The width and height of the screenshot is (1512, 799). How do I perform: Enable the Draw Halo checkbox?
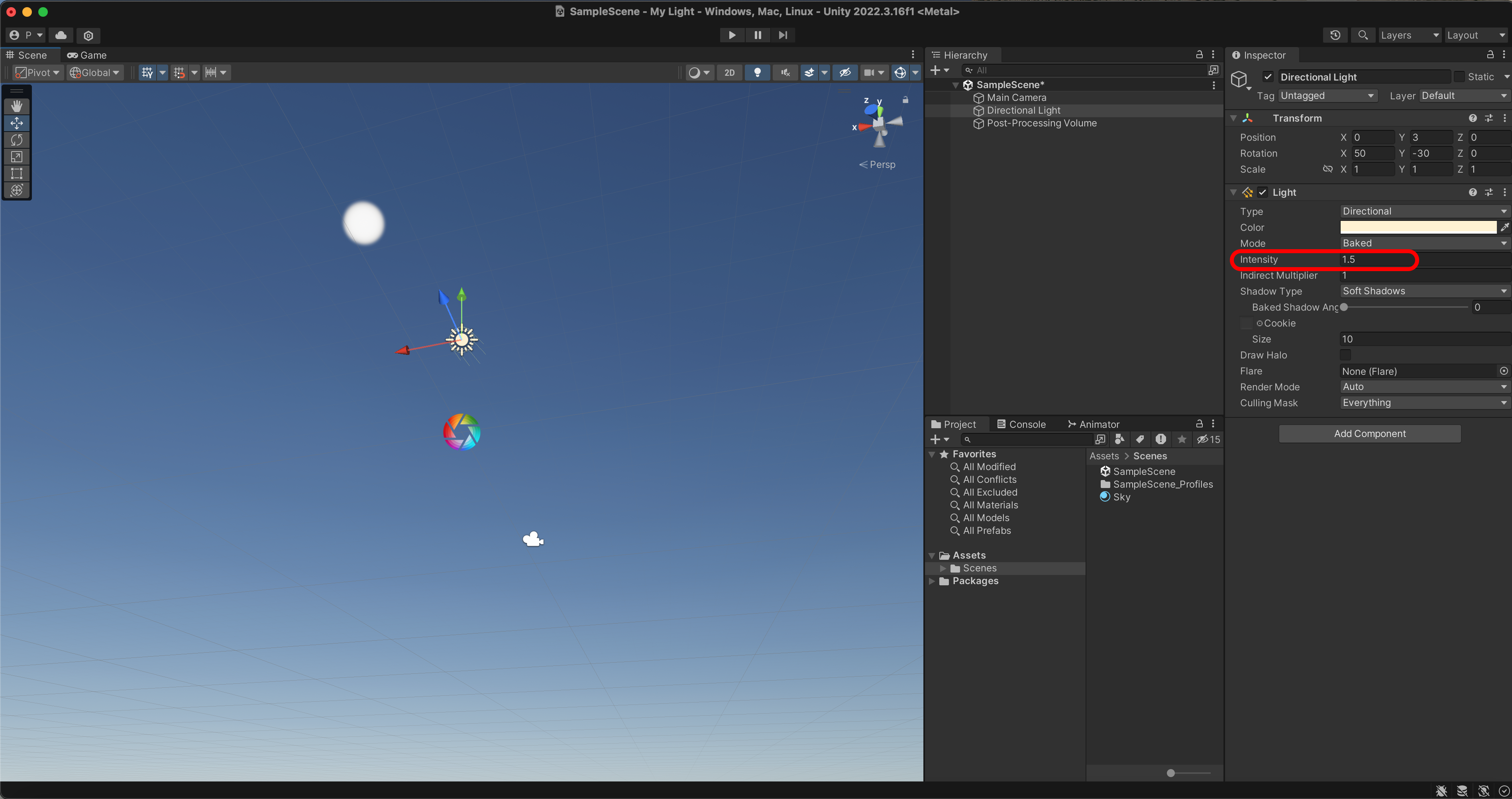(1345, 355)
